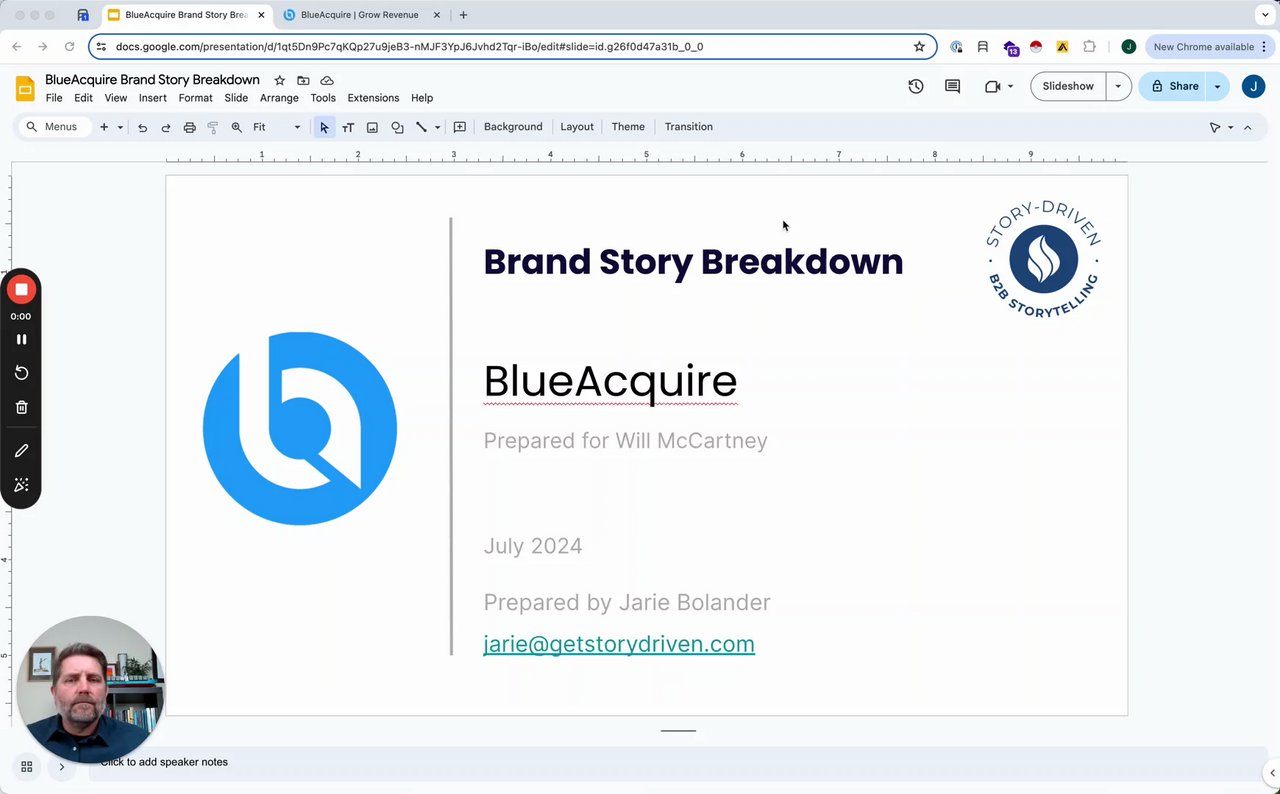The height and width of the screenshot is (794, 1280).
Task: Select the Line tool
Action: coord(421,127)
